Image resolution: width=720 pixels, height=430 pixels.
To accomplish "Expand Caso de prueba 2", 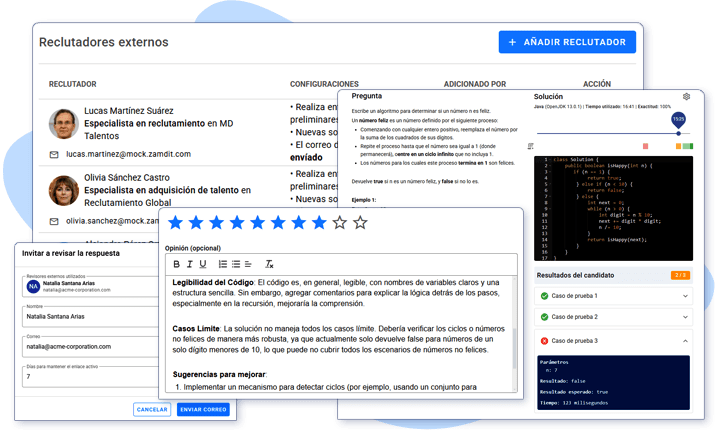I will pyautogui.click(x=685, y=317).
